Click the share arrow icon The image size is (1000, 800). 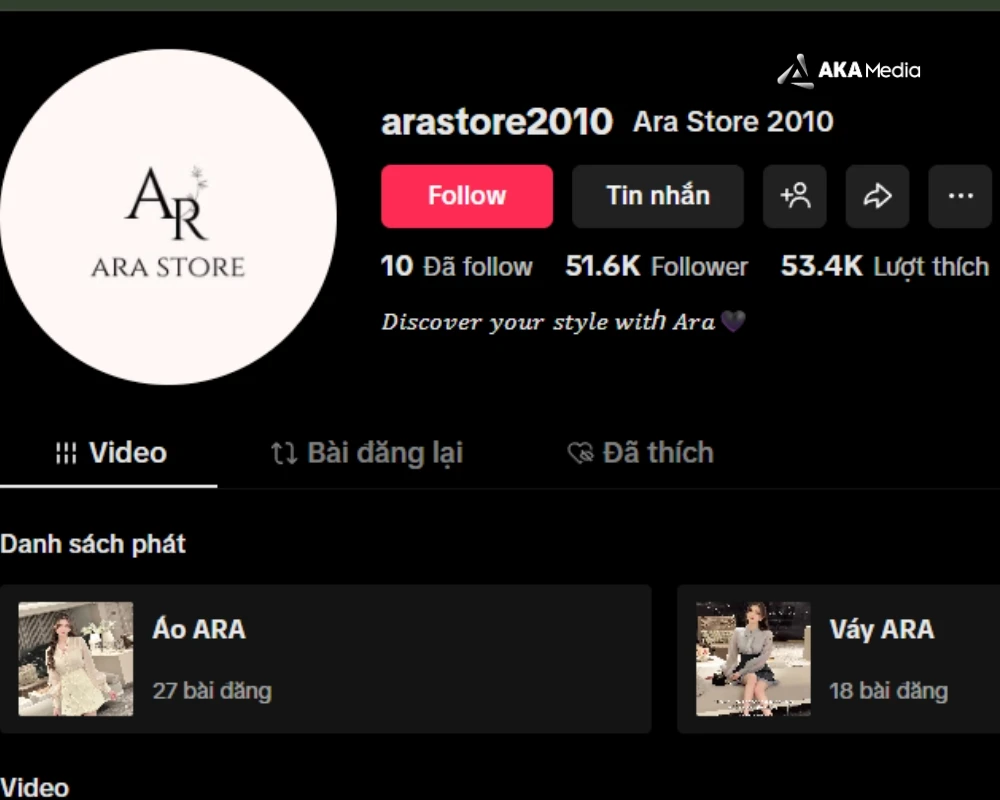click(877, 196)
